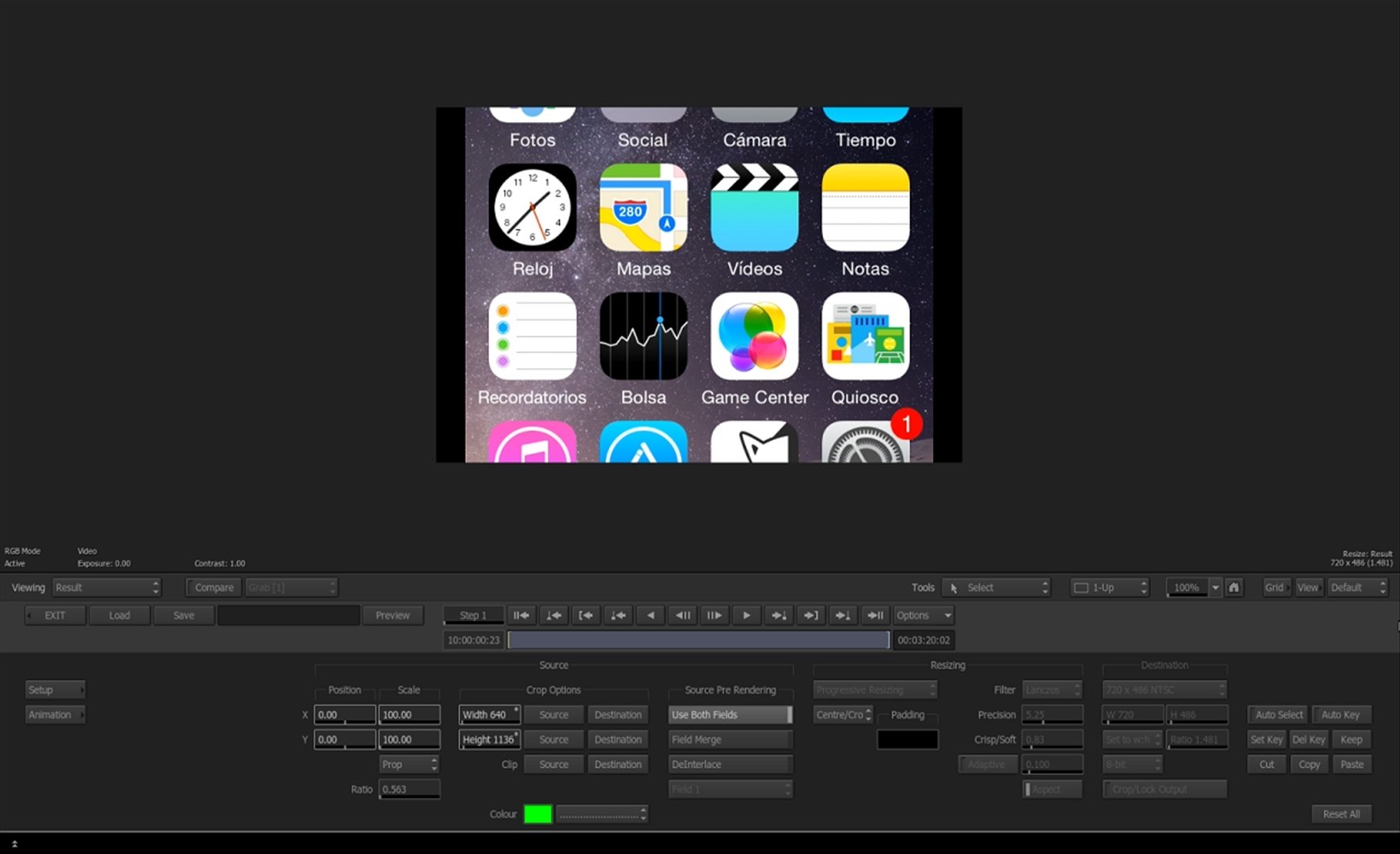Click the X position 0.00 field

coord(344,715)
